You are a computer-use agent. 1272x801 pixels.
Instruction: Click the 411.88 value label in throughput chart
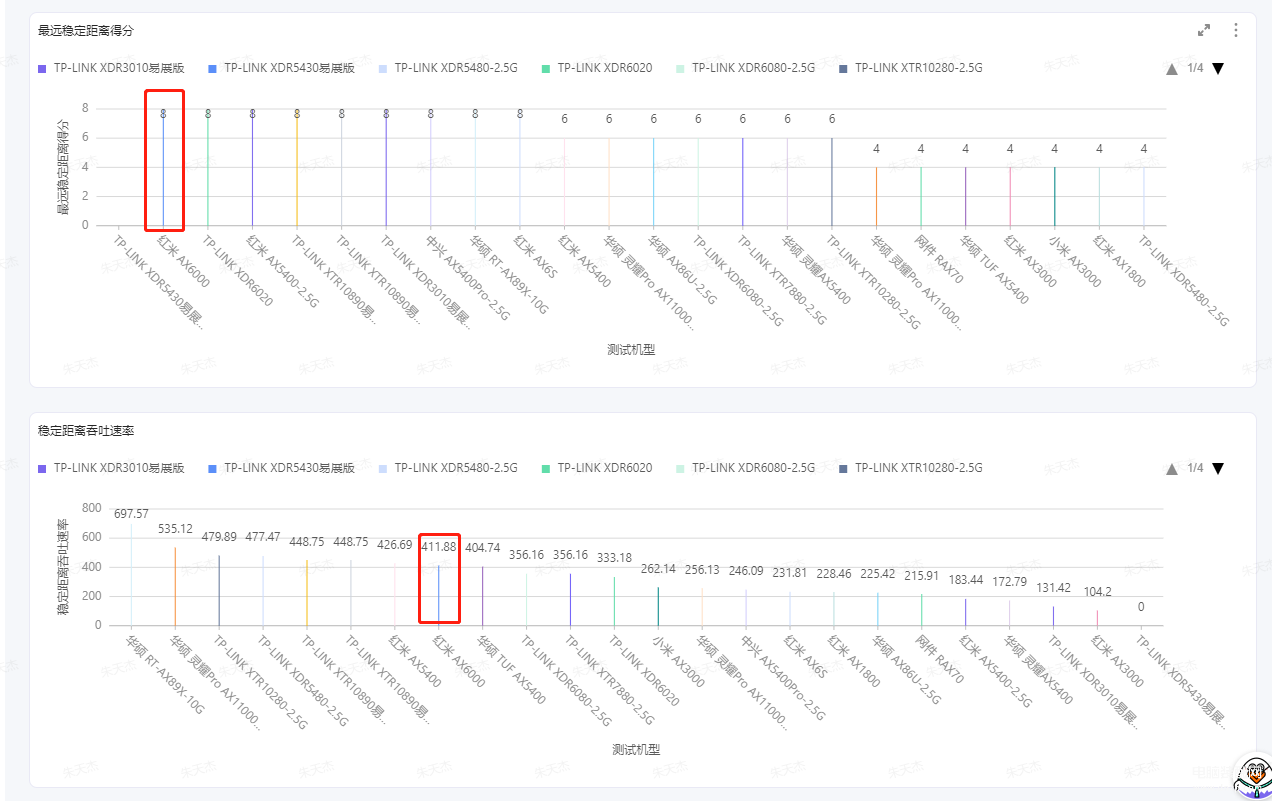438,547
